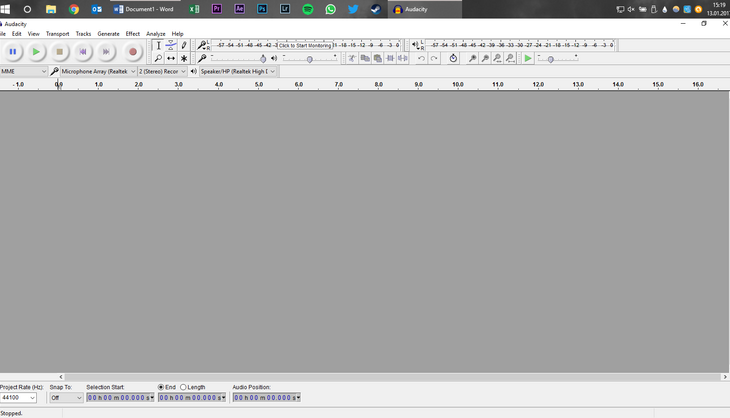Click the Pause transport button
Viewport: 730px width, 418px height.
click(x=13, y=52)
